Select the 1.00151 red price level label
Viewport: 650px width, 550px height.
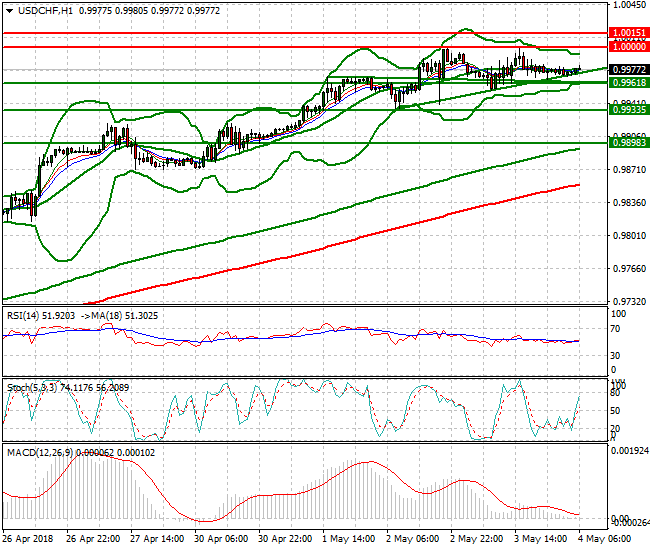click(x=629, y=33)
